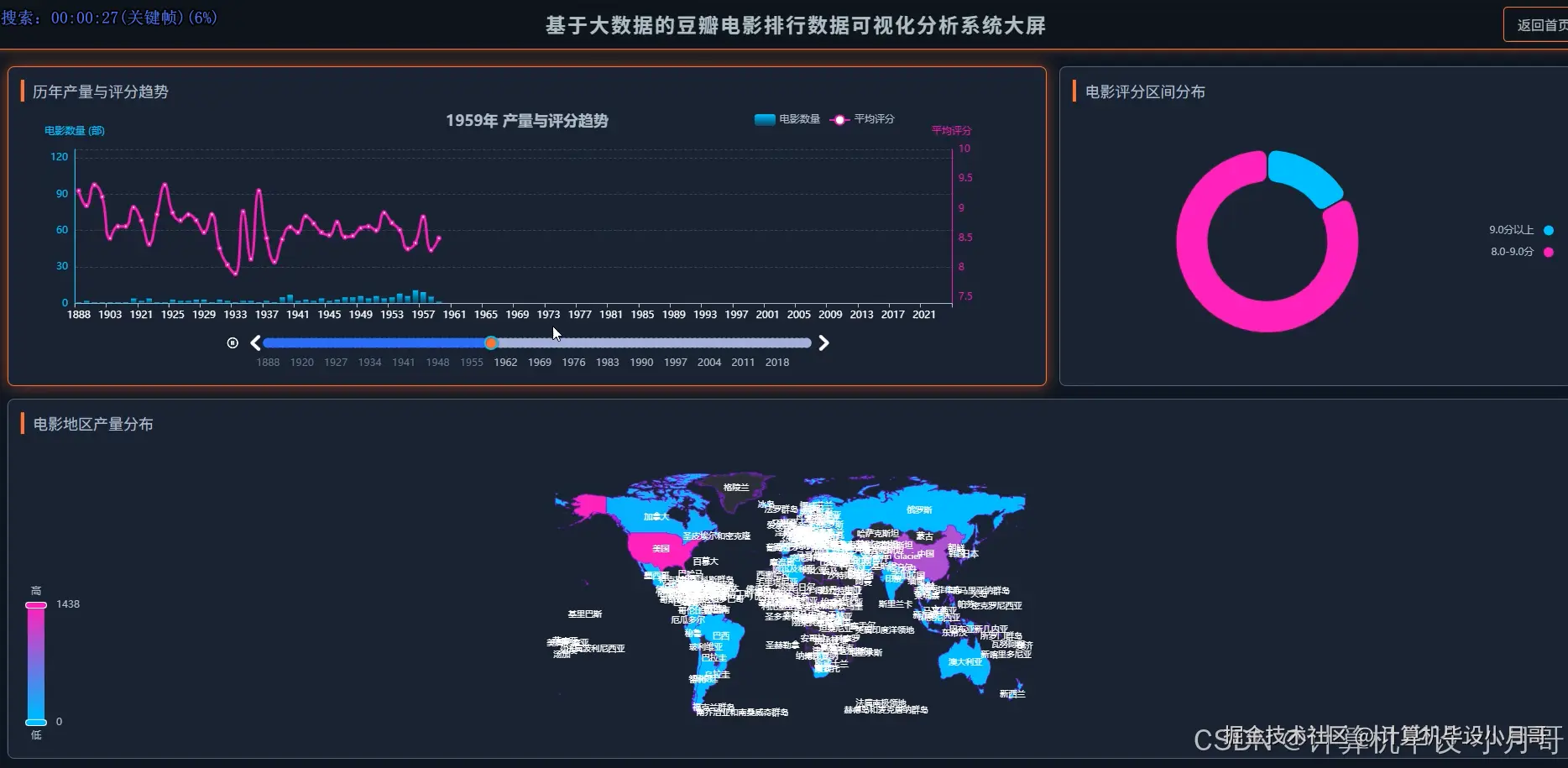Click the timeline previous-year arrow
Screen dimensions: 1568x768
[x=255, y=342]
